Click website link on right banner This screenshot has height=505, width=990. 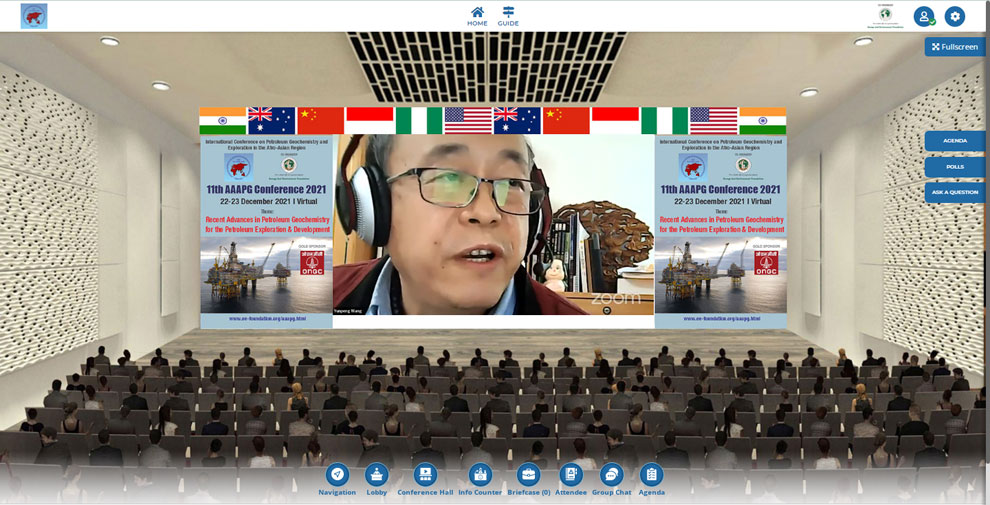[x=721, y=319]
